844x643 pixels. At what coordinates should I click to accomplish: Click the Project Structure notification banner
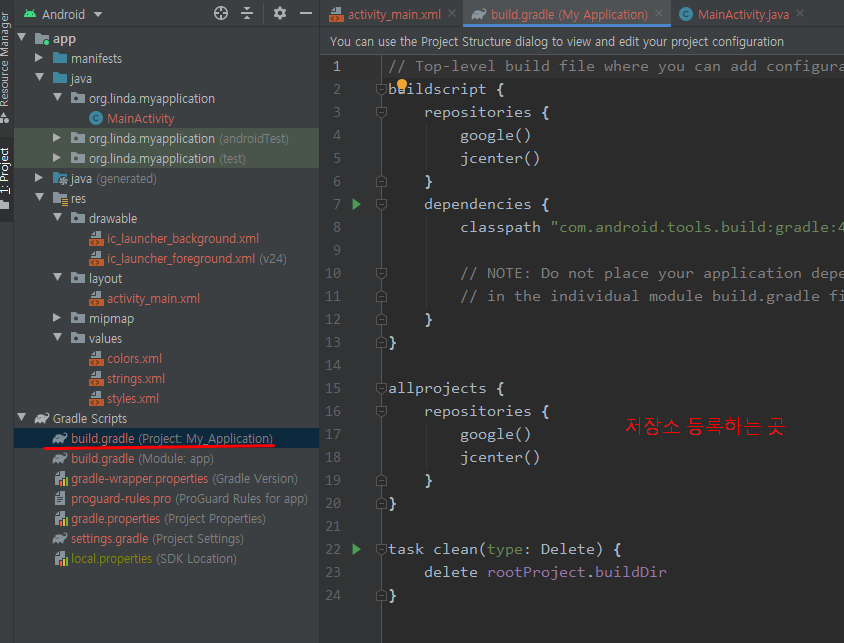coord(582,41)
